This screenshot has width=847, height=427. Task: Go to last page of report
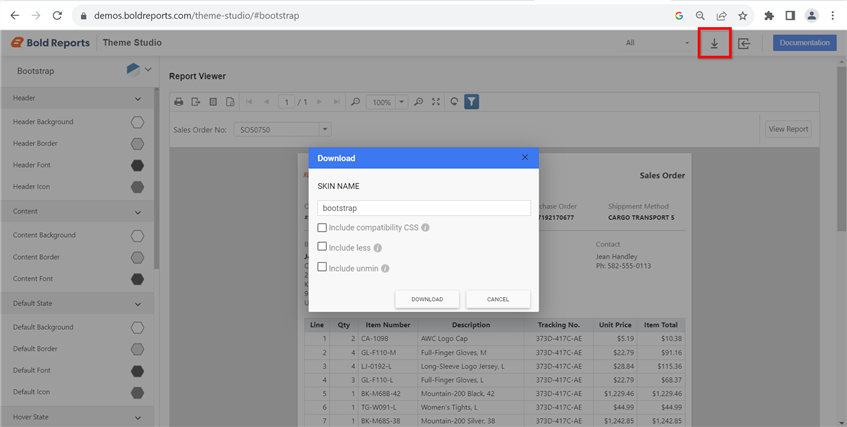click(337, 102)
